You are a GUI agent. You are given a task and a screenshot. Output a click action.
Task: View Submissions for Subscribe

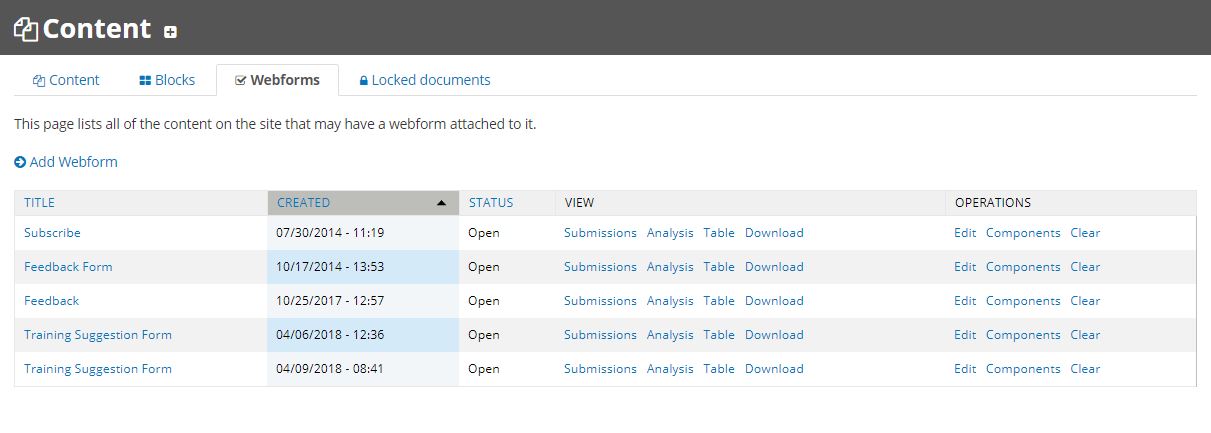600,233
